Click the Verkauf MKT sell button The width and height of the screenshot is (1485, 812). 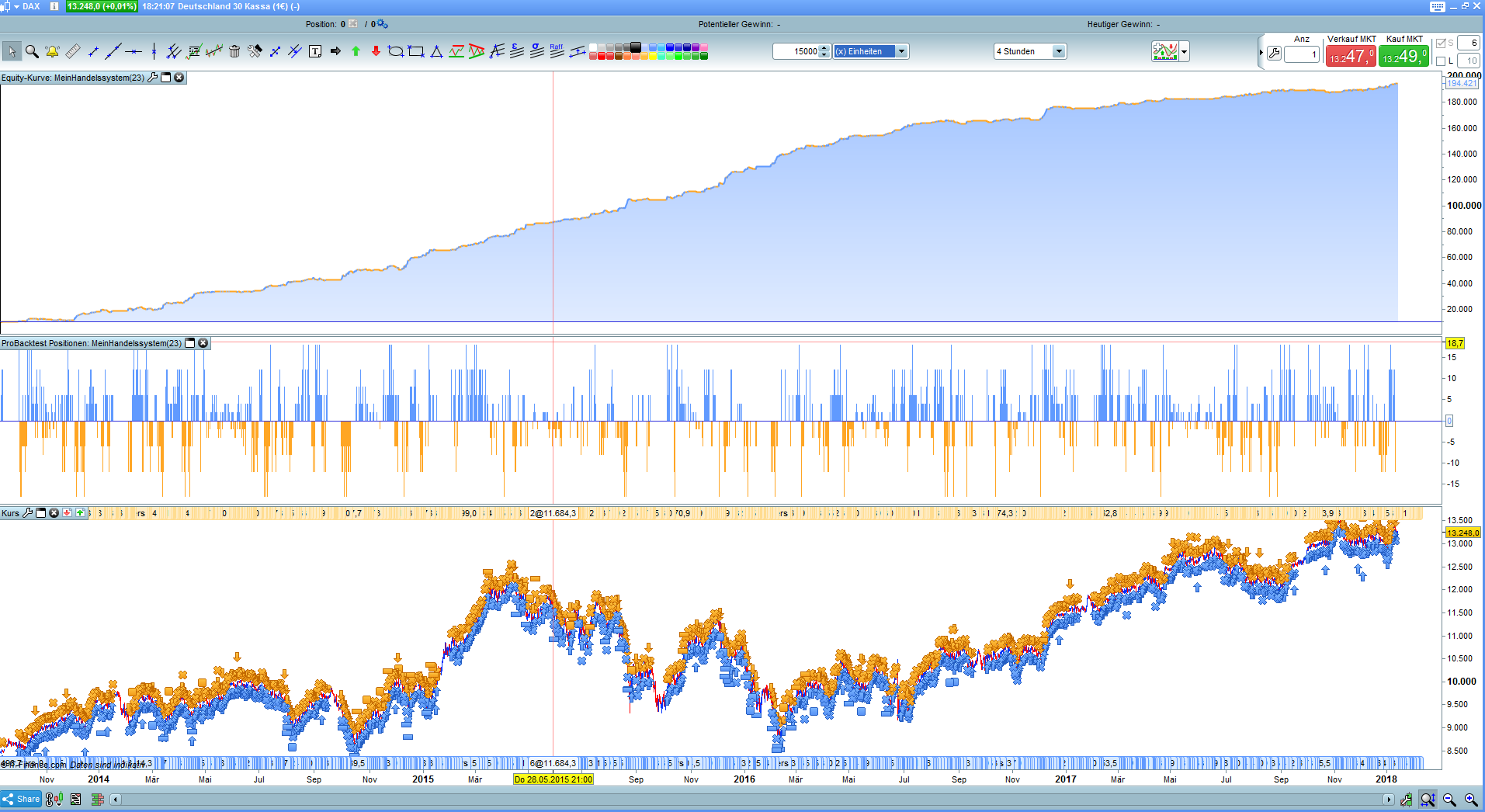pyautogui.click(x=1351, y=55)
